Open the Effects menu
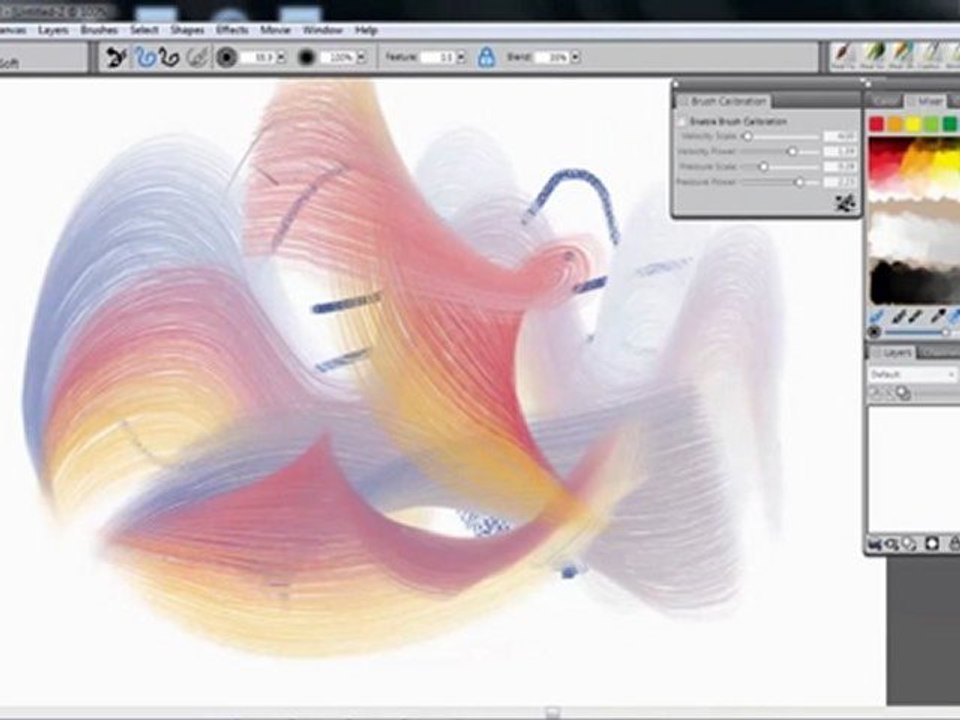This screenshot has width=960, height=720. tap(232, 30)
